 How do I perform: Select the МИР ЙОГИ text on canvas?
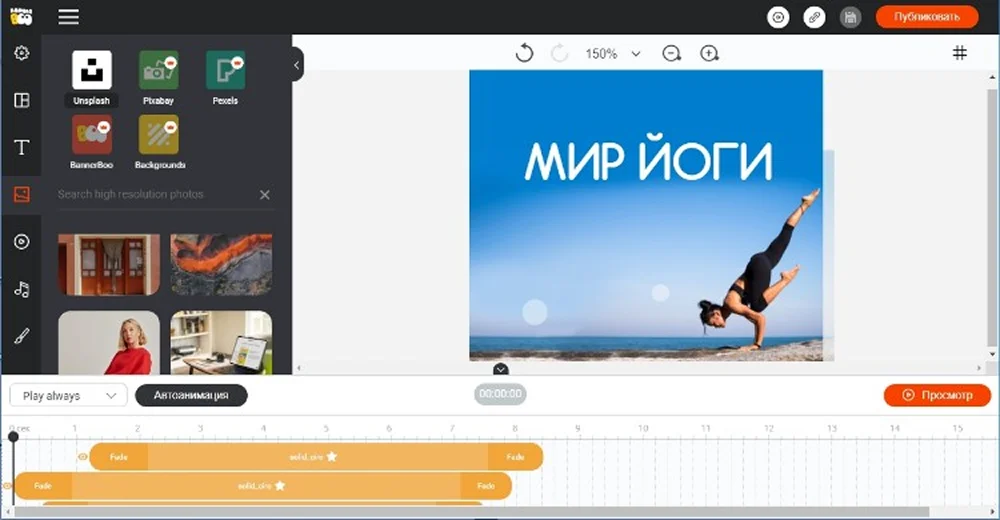(x=648, y=158)
